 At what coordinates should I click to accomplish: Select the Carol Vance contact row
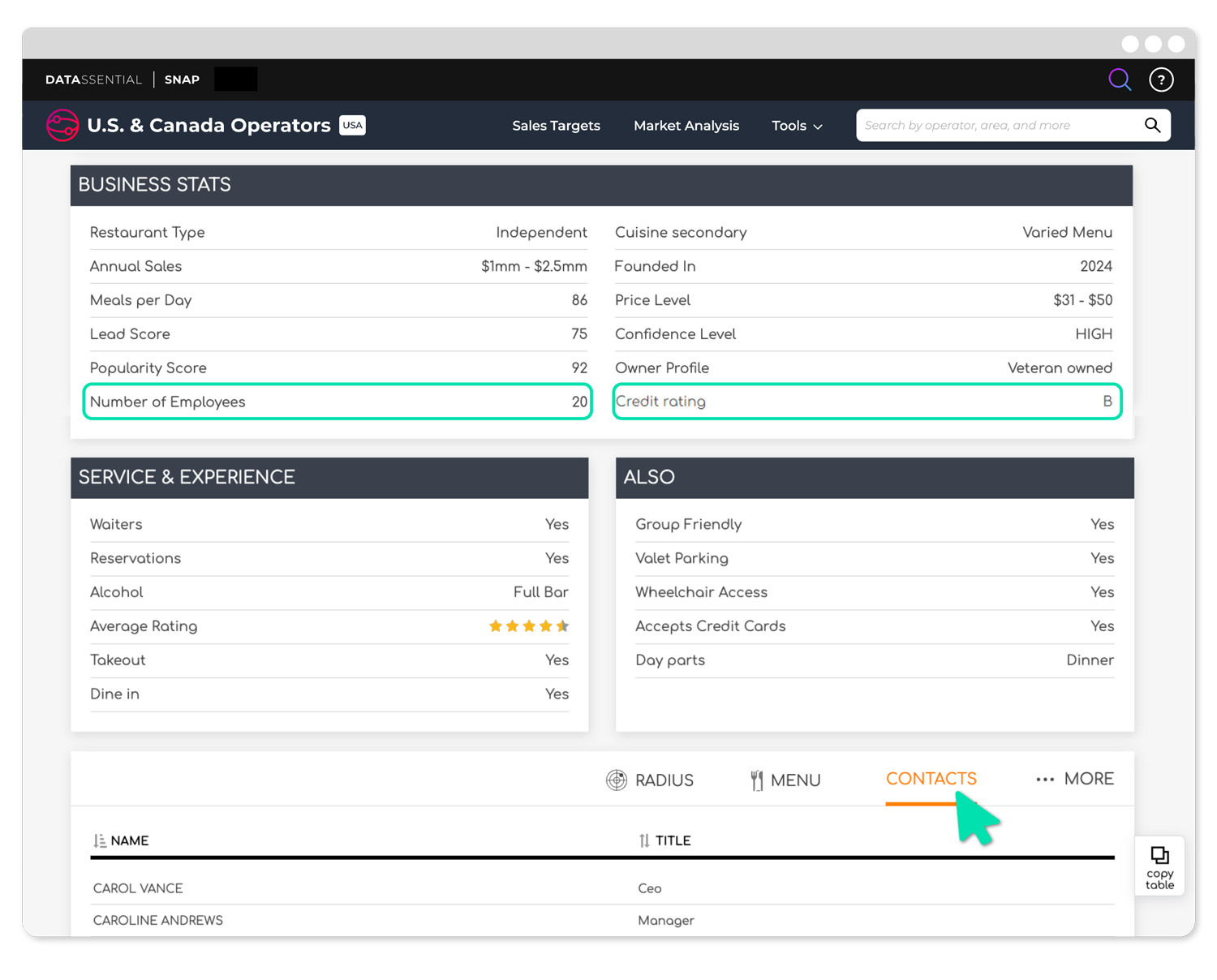138,888
